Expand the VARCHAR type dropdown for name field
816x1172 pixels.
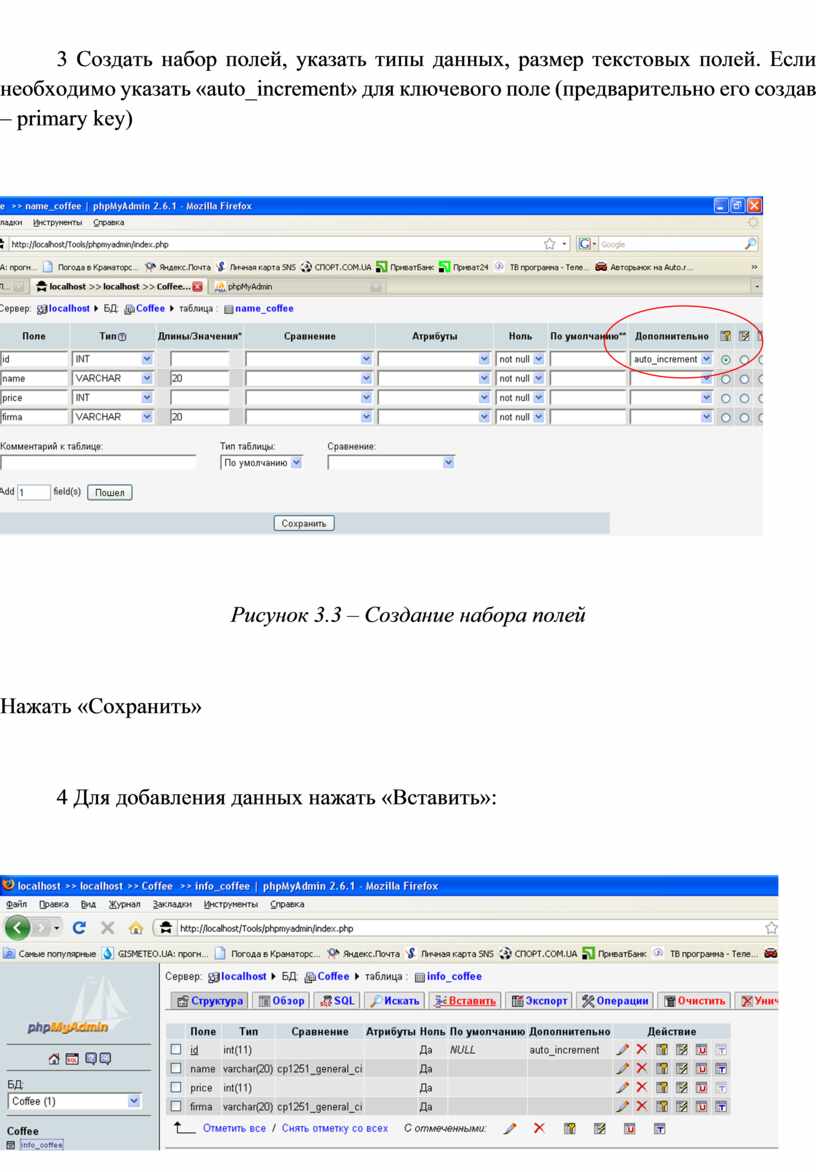(x=147, y=379)
